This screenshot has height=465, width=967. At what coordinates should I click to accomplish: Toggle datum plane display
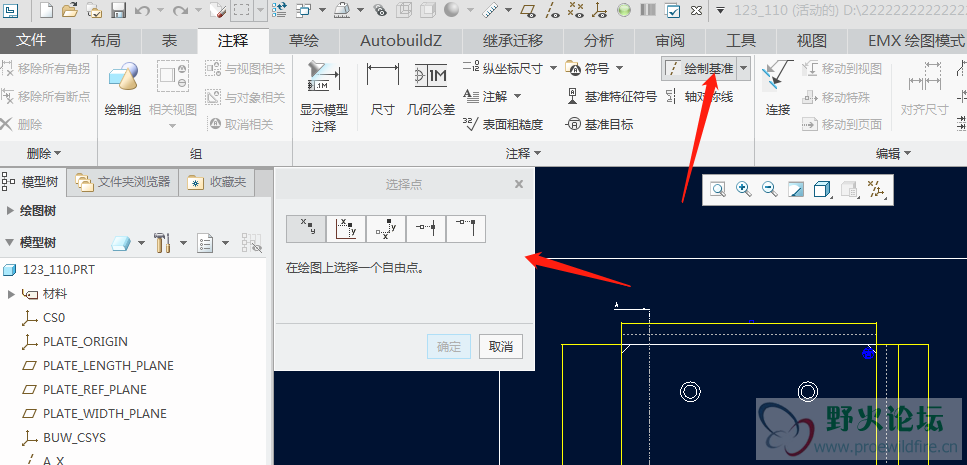pyautogui.click(x=529, y=10)
